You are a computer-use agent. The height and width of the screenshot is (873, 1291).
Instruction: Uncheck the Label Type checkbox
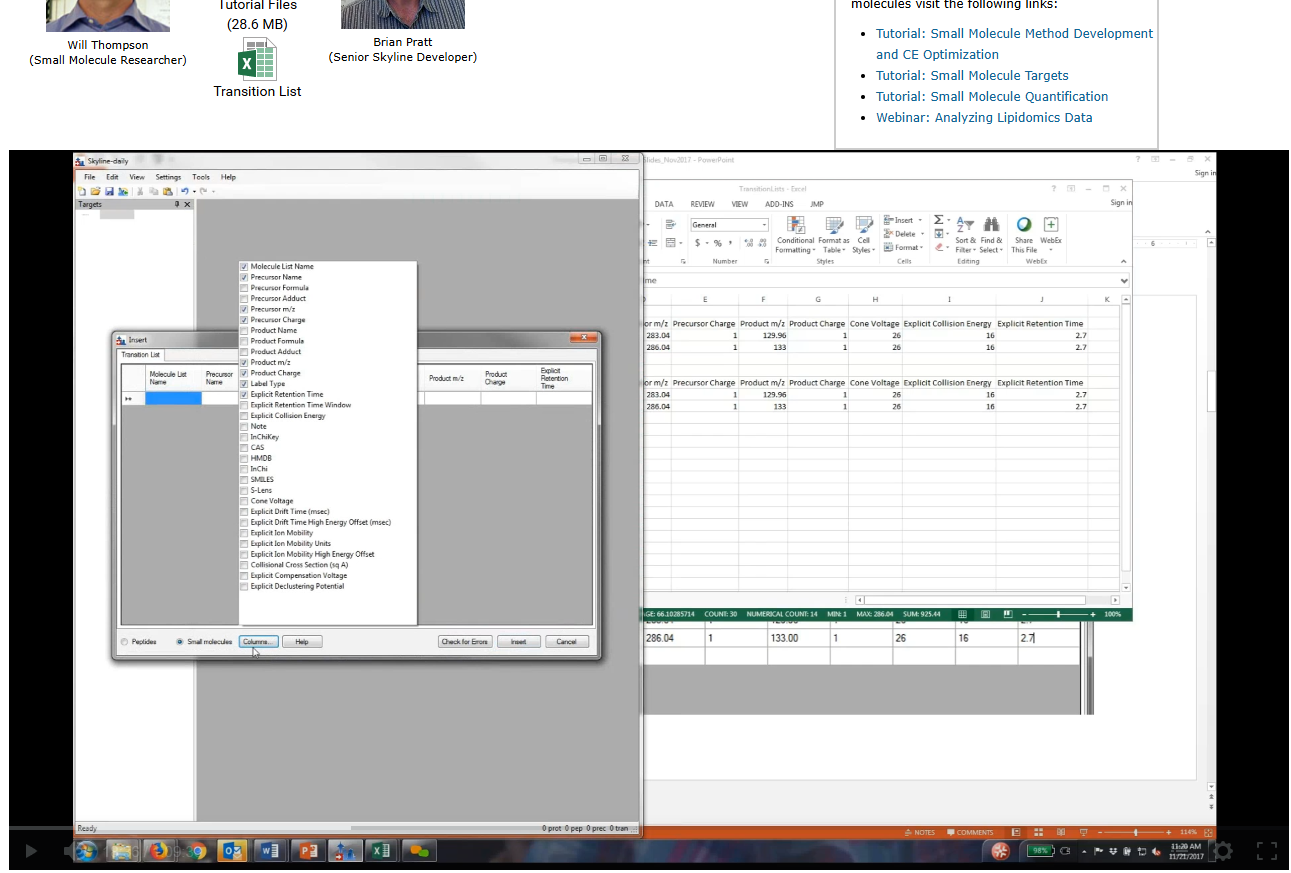244,384
